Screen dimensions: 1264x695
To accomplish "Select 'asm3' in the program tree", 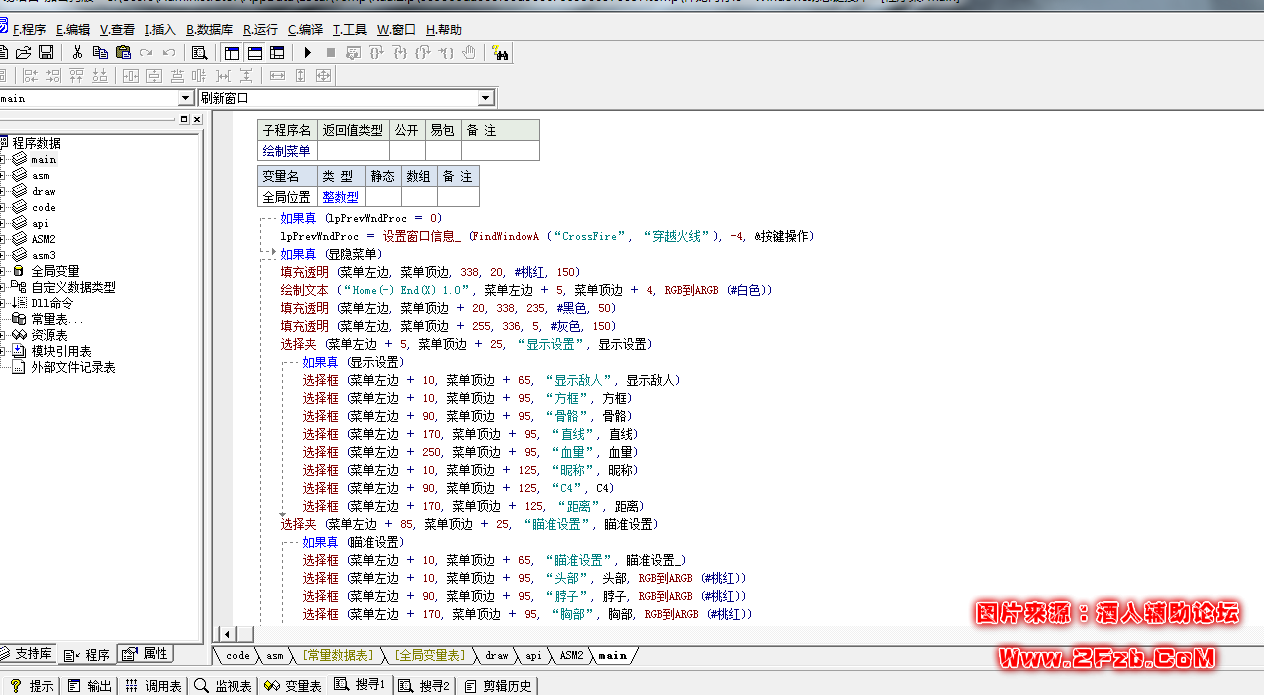I will click(43, 255).
